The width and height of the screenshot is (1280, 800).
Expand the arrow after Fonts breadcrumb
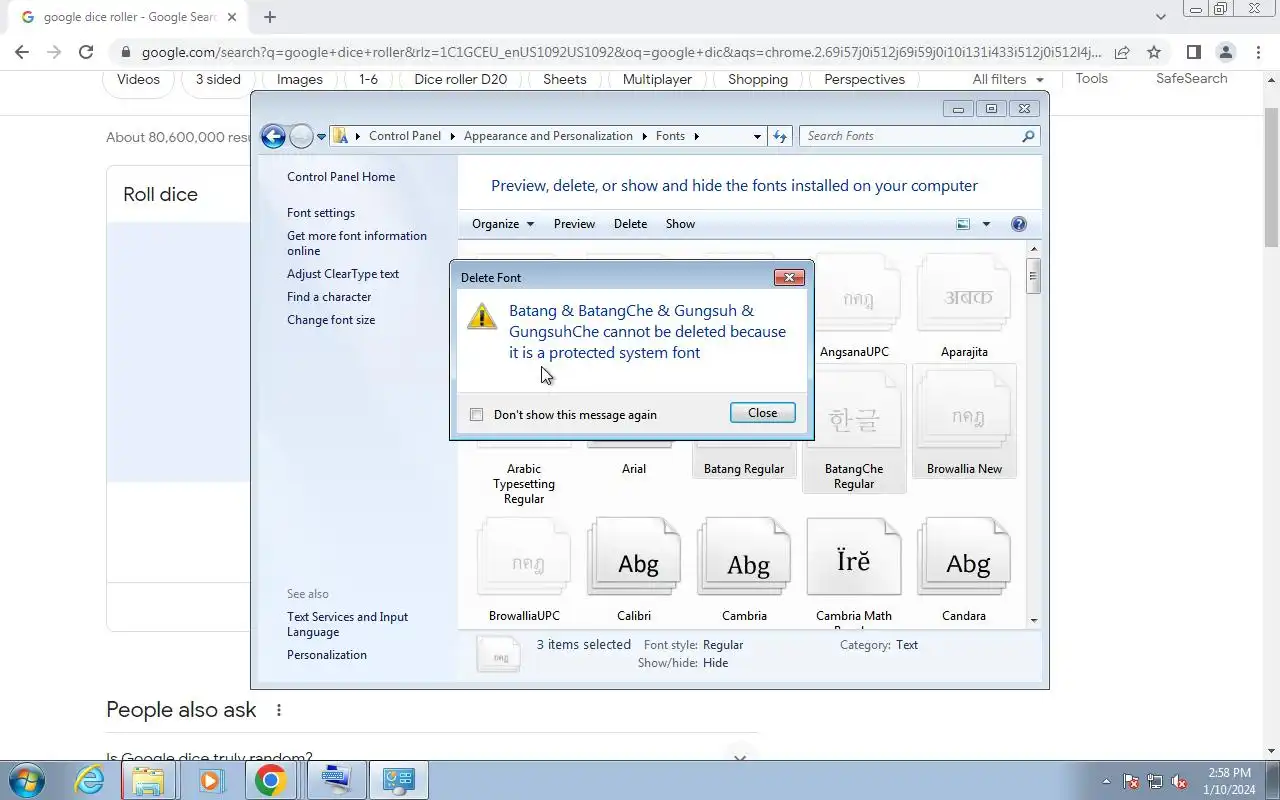[696, 136]
